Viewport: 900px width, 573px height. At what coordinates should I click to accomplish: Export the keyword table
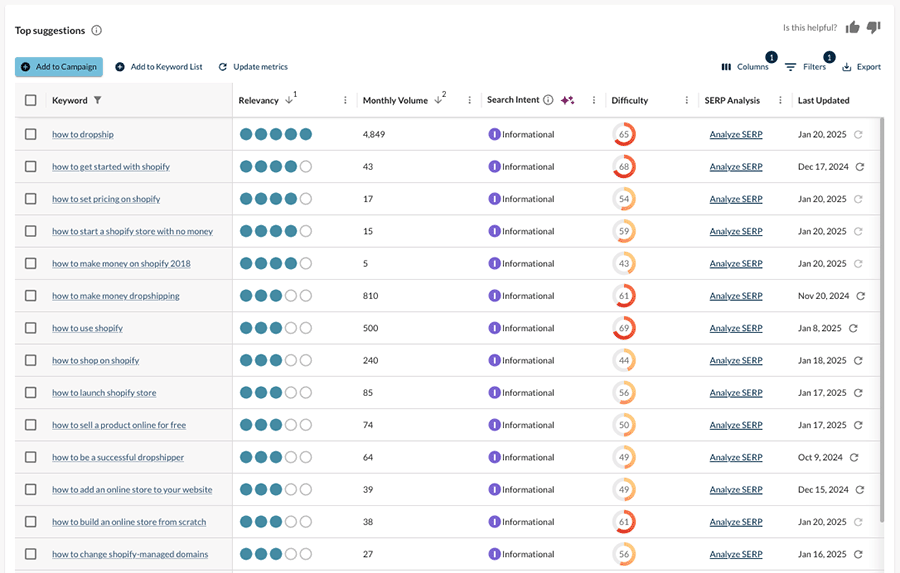[x=861, y=67]
